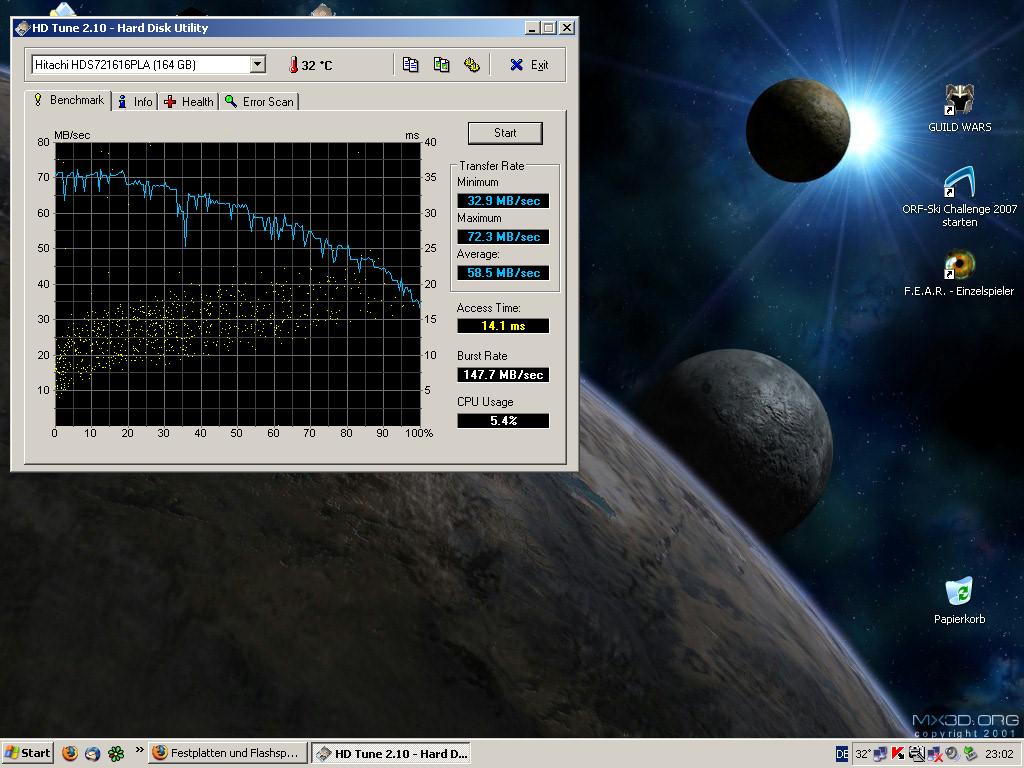The height and width of the screenshot is (768, 1024).
Task: Click the printer tray icon
Action: (x=917, y=754)
